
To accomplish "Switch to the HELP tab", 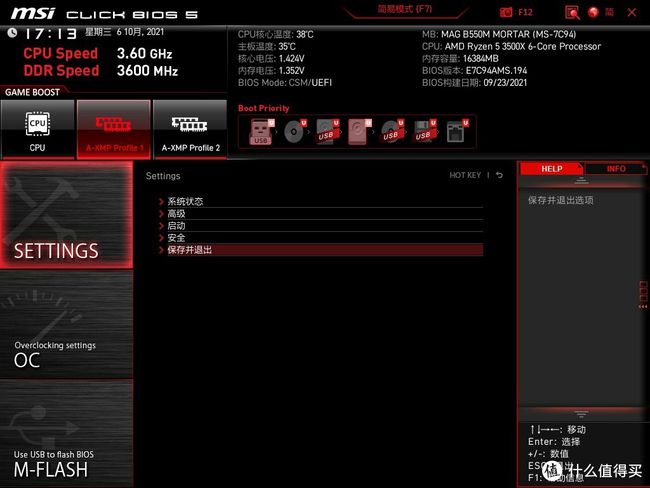I will point(551,169).
